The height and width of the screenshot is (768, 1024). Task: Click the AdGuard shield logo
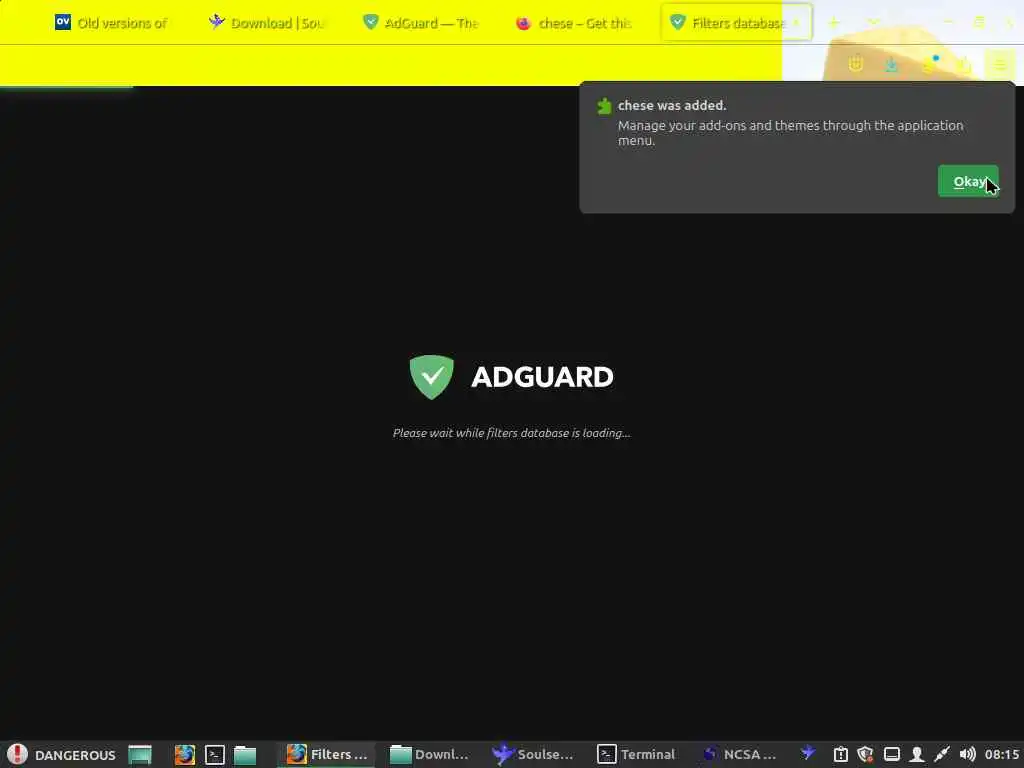(x=432, y=377)
